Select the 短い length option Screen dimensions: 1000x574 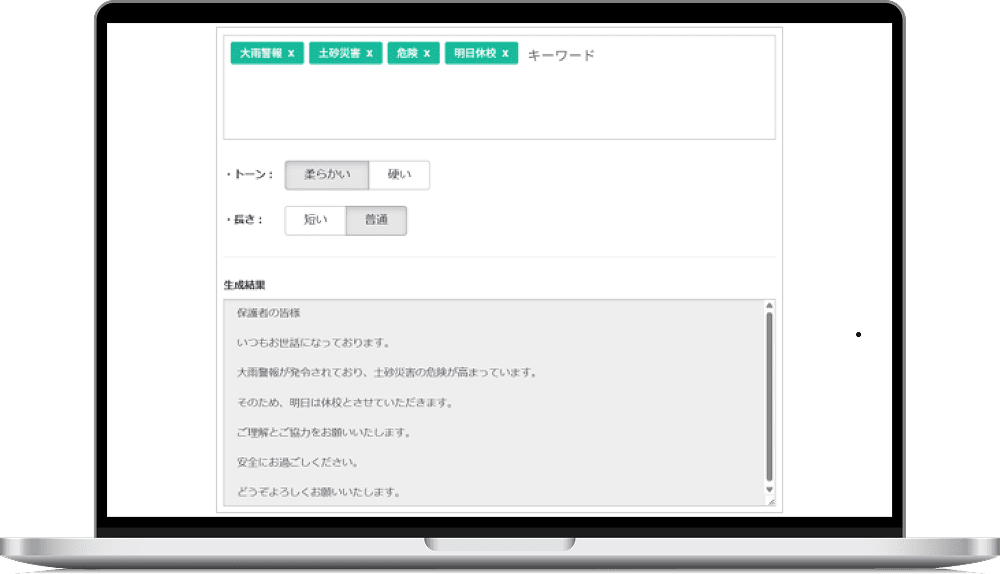pyautogui.click(x=315, y=220)
